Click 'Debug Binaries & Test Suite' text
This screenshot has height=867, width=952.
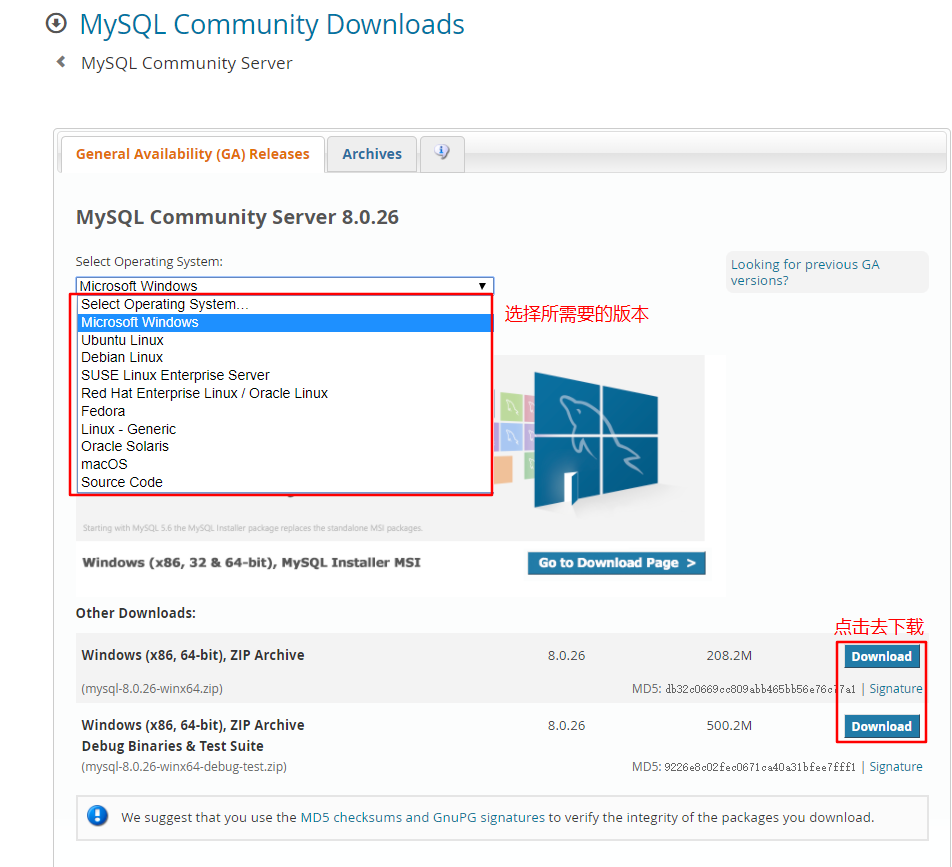pyautogui.click(x=172, y=746)
